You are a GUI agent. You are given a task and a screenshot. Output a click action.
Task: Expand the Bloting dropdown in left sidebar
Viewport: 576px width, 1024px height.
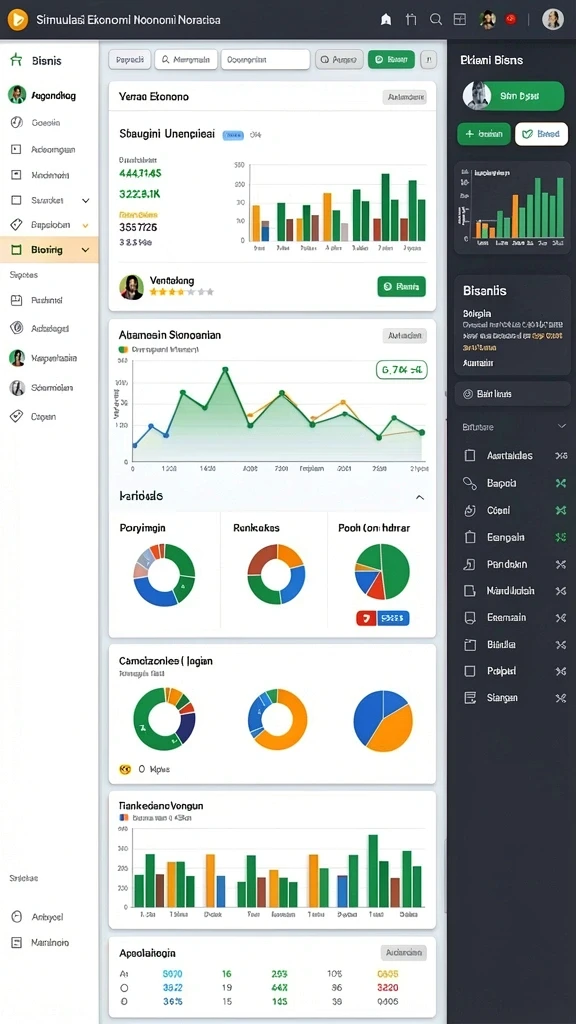(86, 249)
